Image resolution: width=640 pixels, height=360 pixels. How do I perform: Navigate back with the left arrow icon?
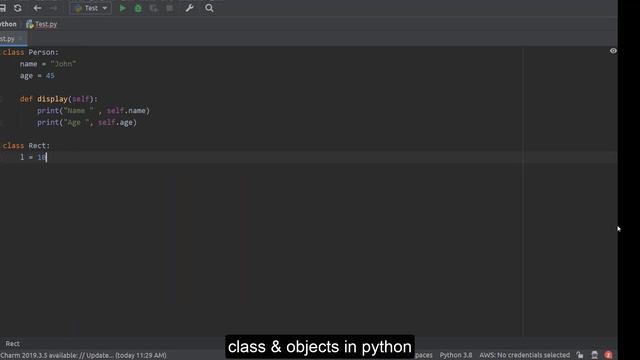click(x=38, y=8)
